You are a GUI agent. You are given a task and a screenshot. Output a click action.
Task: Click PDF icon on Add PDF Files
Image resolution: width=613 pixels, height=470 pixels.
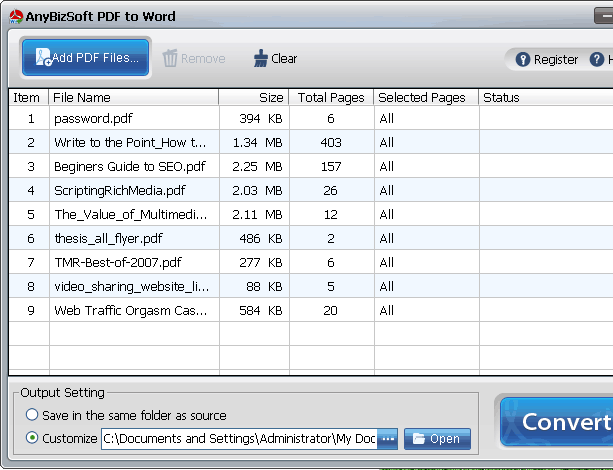(x=43, y=57)
